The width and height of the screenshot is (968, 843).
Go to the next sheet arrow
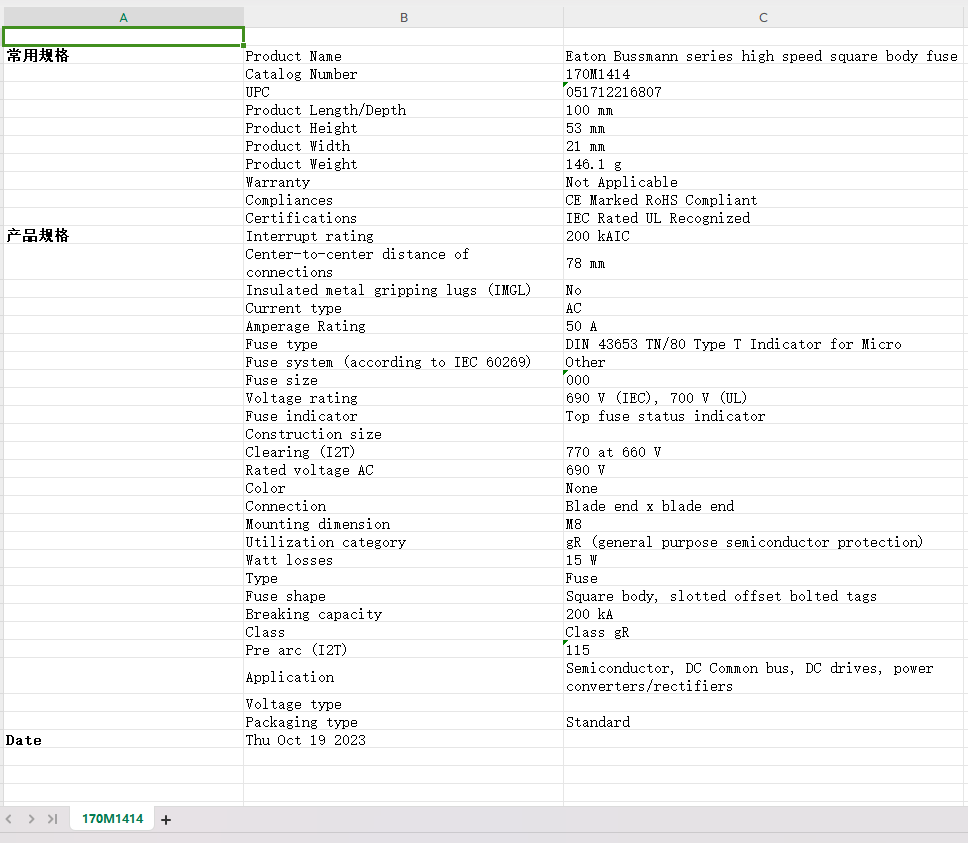click(31, 819)
